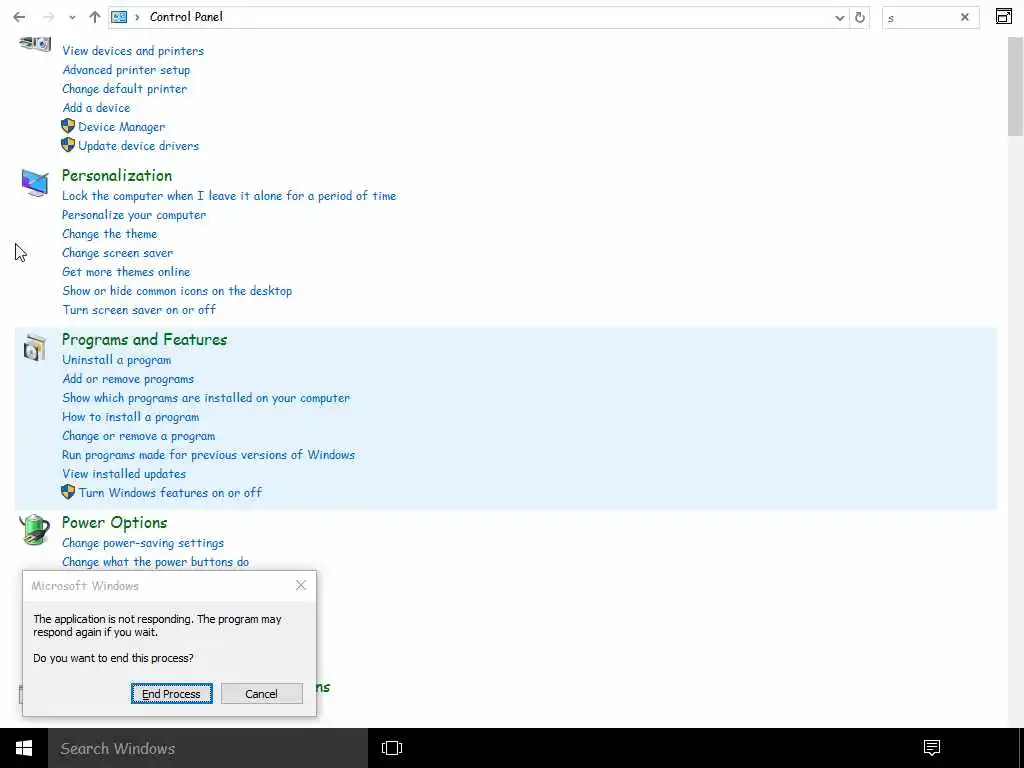Open the Programs and Features heading
Screen dimensions: 1024x768
144,340
